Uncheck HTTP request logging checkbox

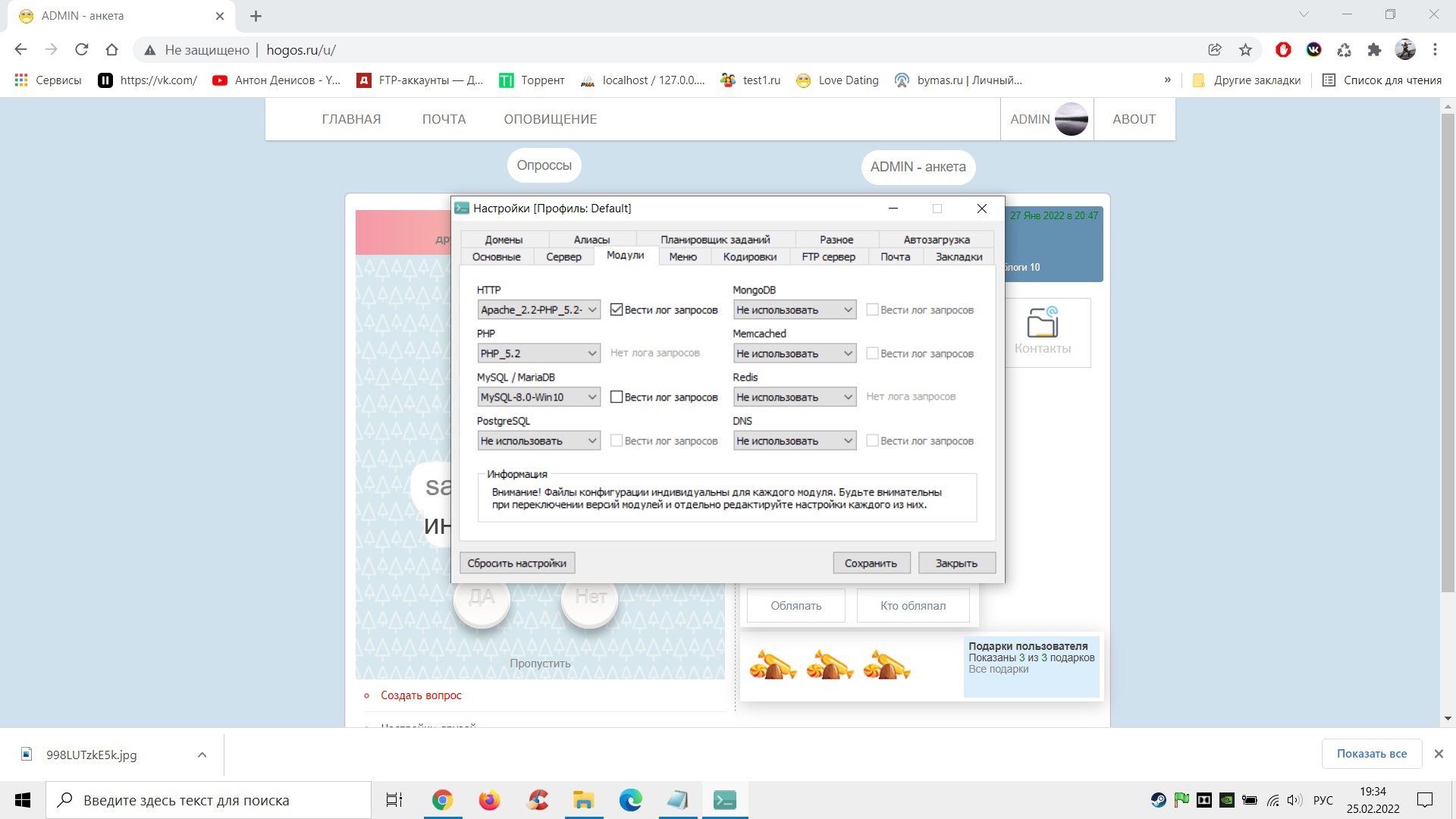[x=617, y=309]
